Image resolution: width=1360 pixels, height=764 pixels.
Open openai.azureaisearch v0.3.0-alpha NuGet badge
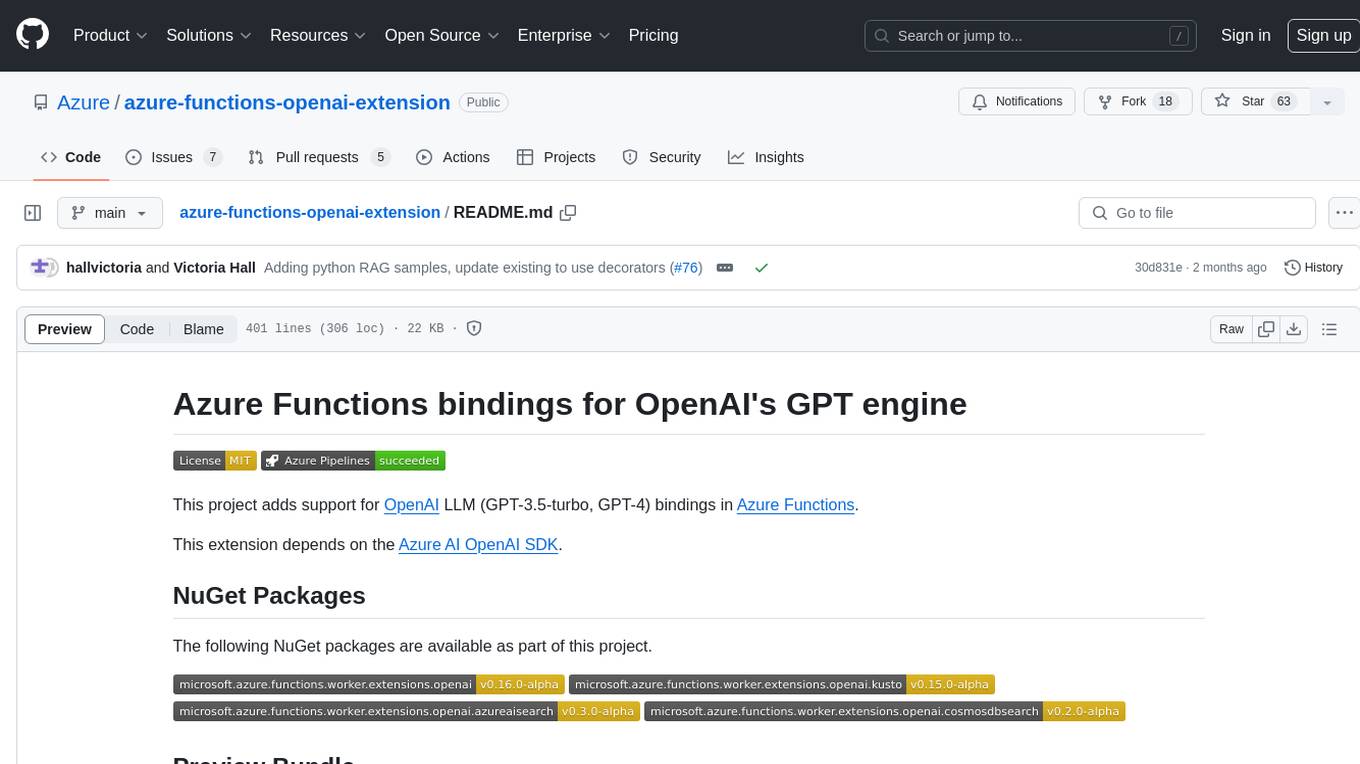point(406,712)
